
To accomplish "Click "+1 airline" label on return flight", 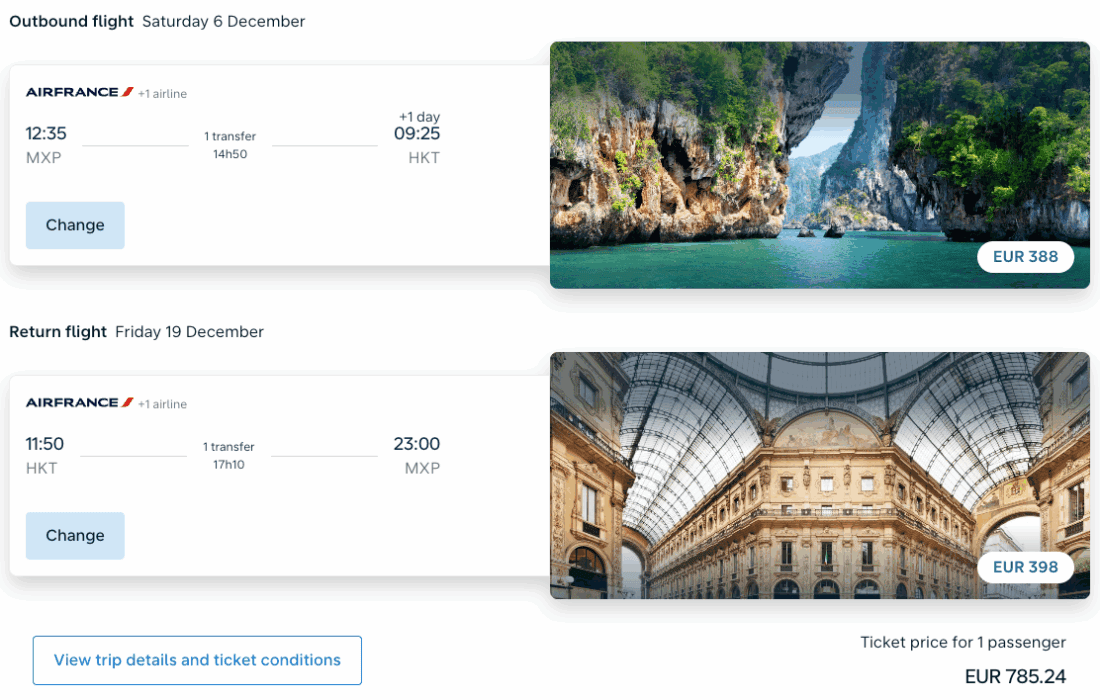I will (162, 405).
